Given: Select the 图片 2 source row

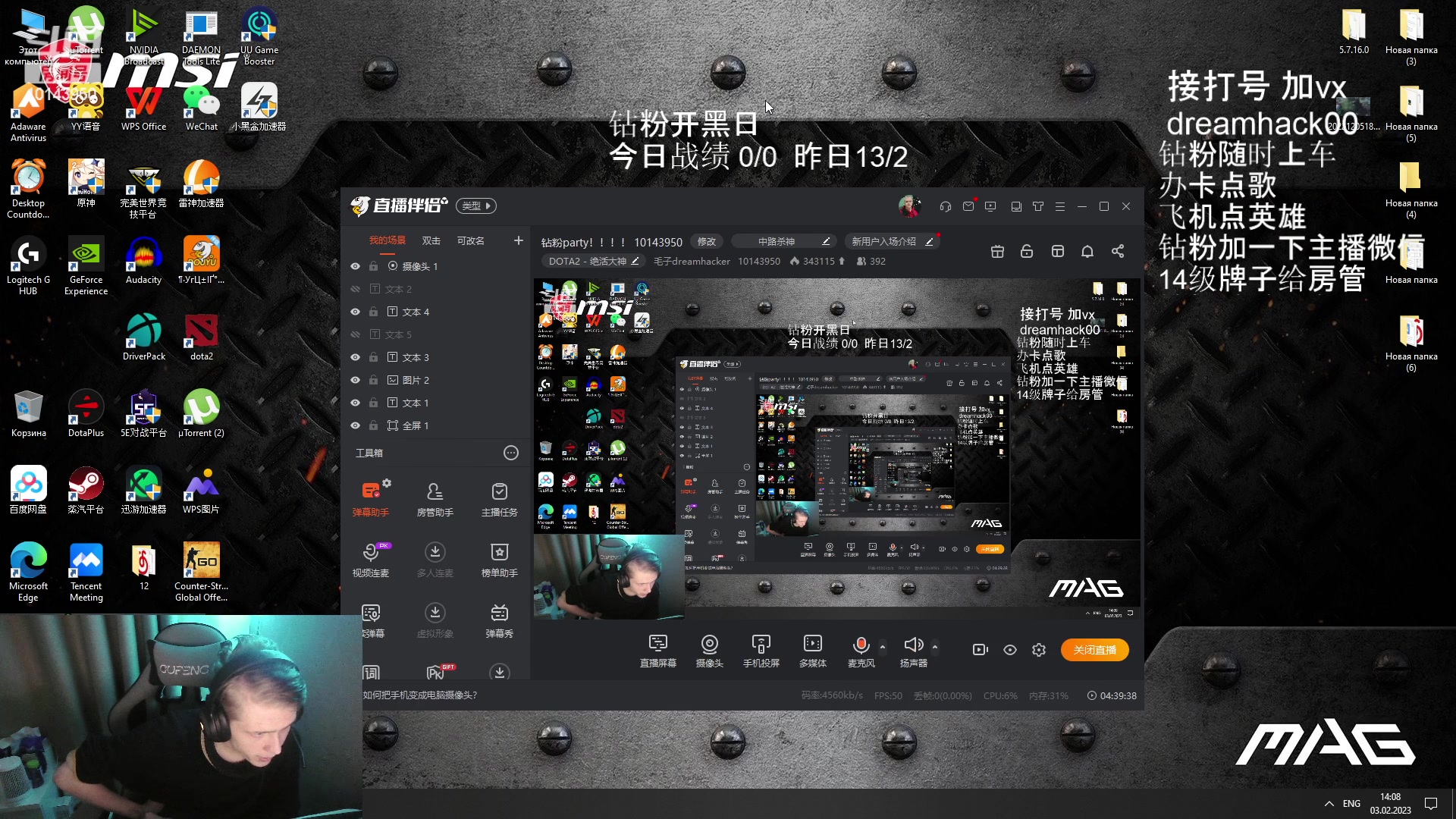Looking at the screenshot, I should pyautogui.click(x=435, y=380).
